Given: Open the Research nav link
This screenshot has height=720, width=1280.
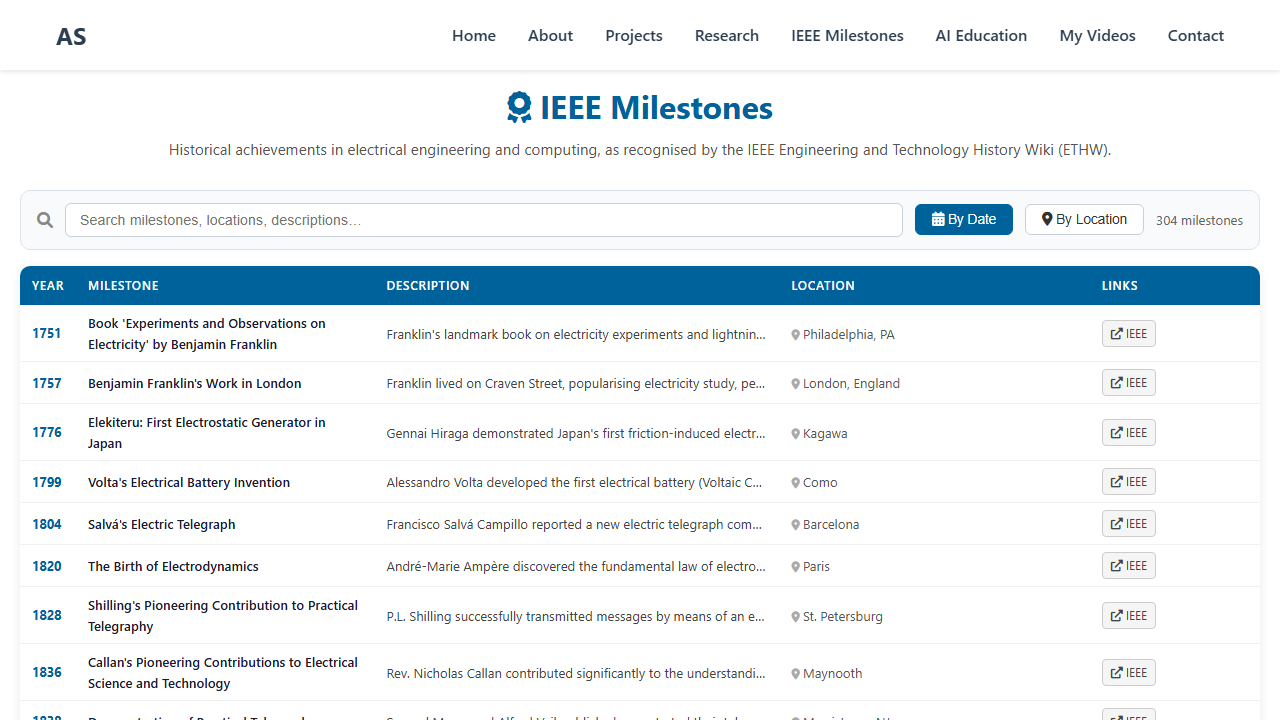Looking at the screenshot, I should pos(727,35).
